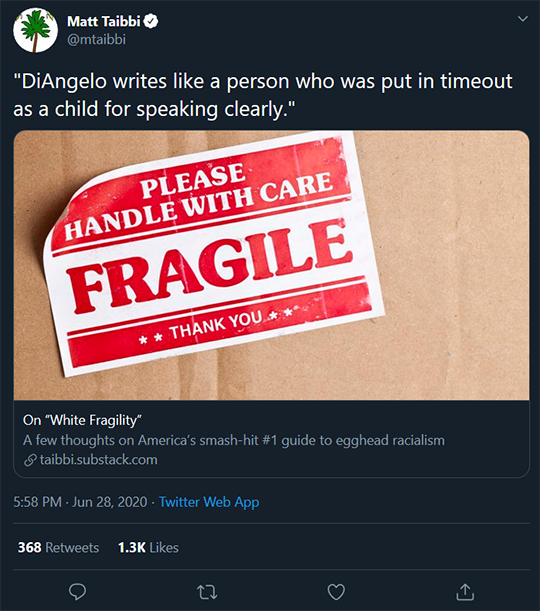The height and width of the screenshot is (611, 540).
Task: Click the @mtaibbi handle
Action: (97, 39)
